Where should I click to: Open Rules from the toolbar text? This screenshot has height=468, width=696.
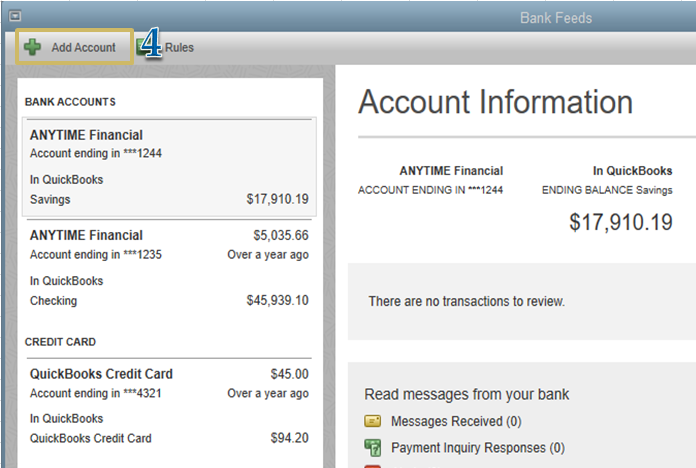180,47
